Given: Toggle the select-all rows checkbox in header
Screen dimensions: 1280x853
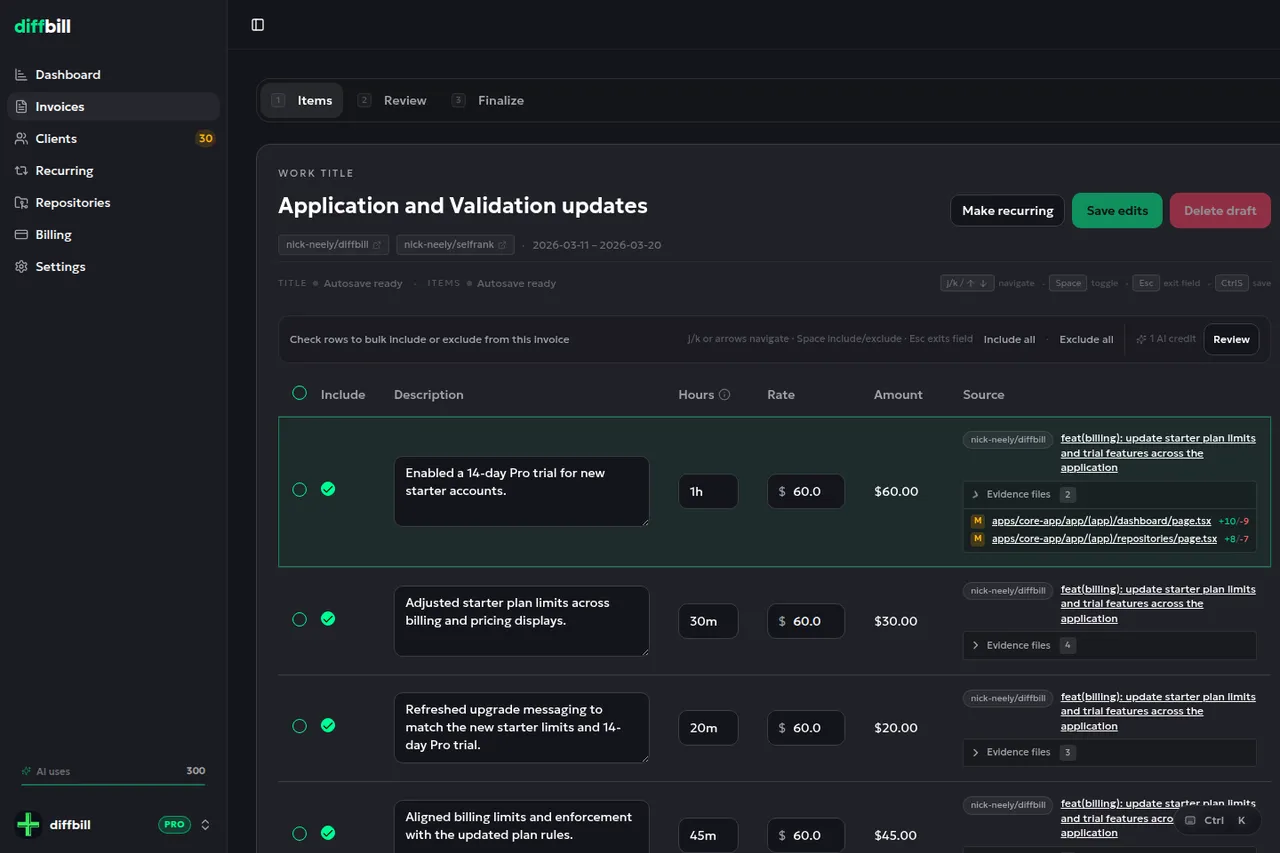Looking at the screenshot, I should coord(299,393).
